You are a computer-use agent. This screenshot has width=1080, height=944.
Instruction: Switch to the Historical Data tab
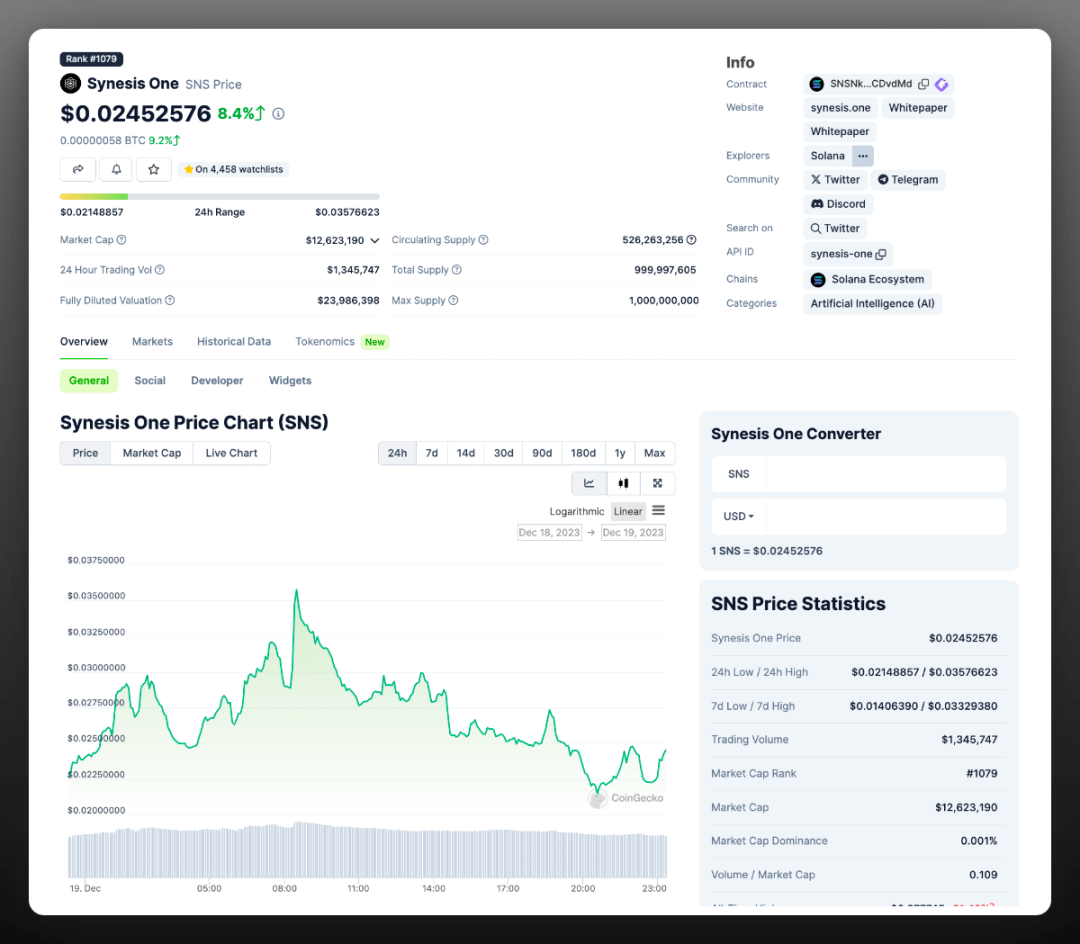pos(234,342)
